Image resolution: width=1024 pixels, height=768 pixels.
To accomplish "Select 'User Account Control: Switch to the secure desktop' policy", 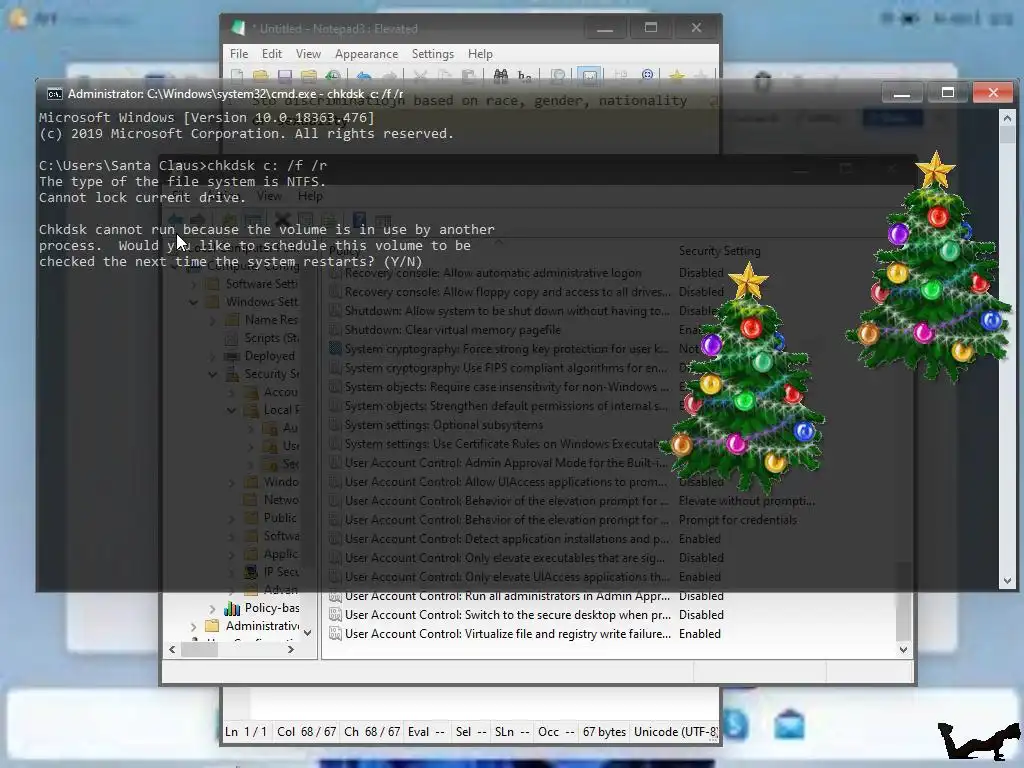I will coord(507,615).
